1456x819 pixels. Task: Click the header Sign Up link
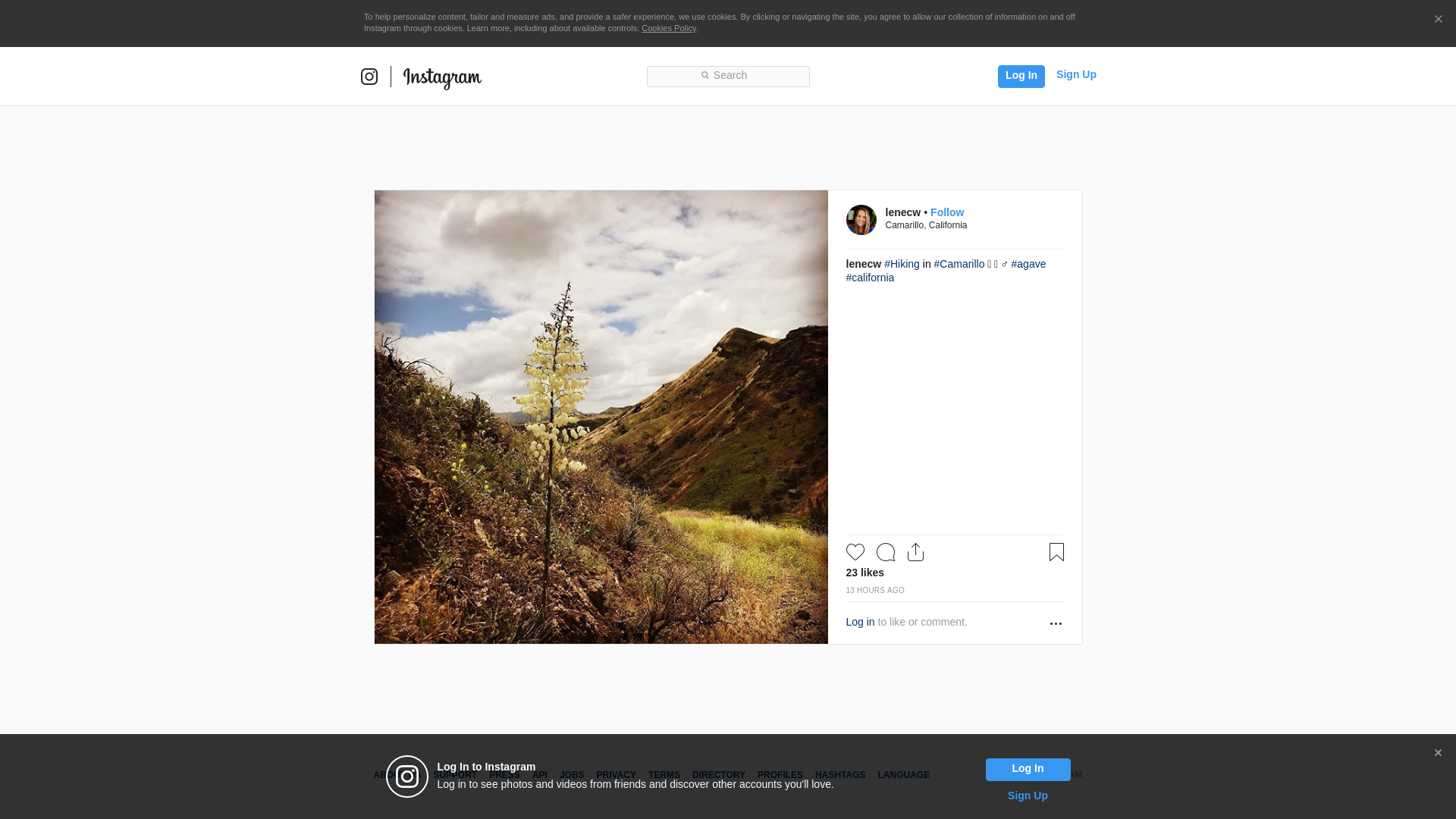(1076, 74)
